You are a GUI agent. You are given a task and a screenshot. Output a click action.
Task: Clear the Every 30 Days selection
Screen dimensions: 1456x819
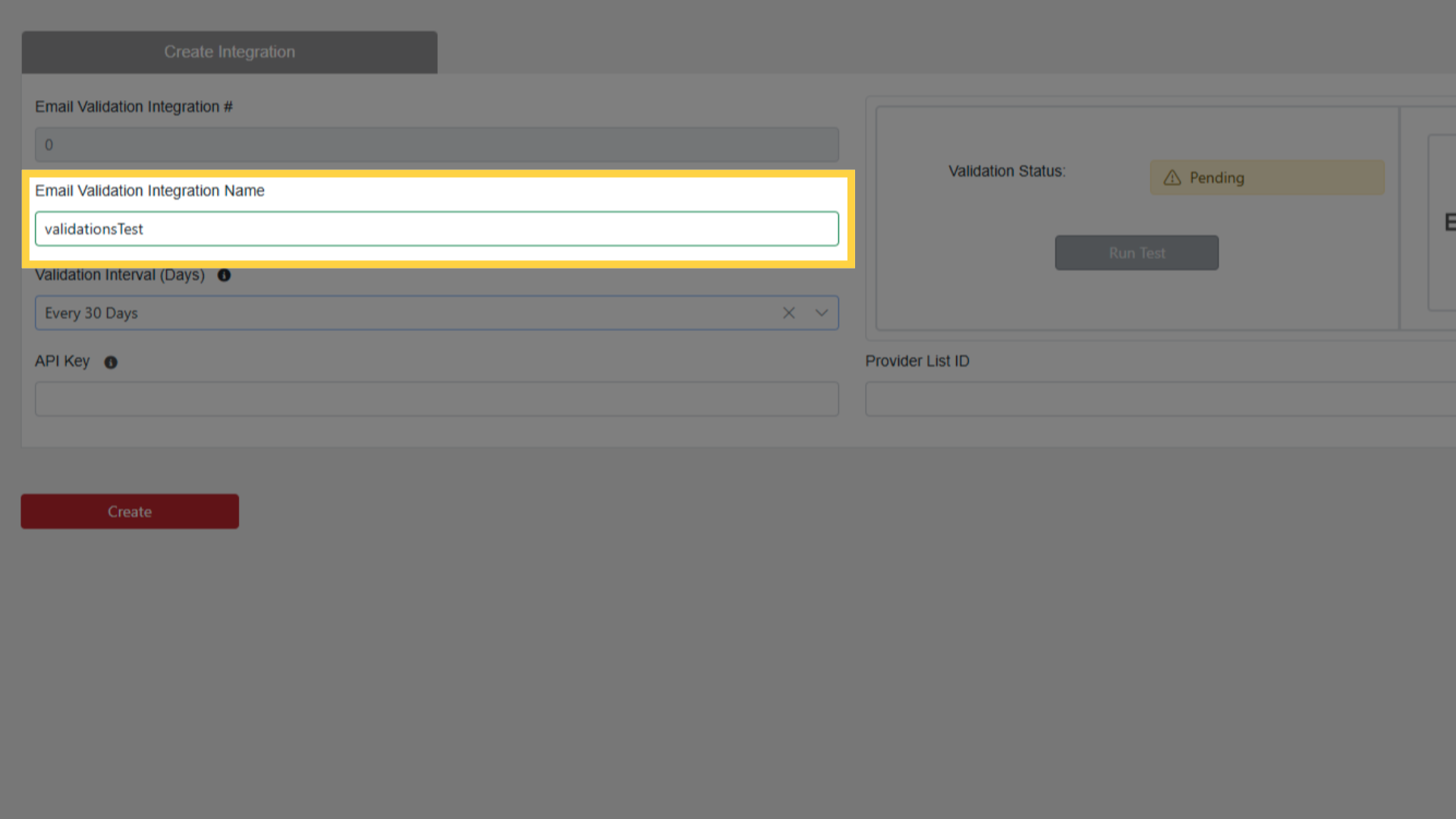click(x=789, y=313)
